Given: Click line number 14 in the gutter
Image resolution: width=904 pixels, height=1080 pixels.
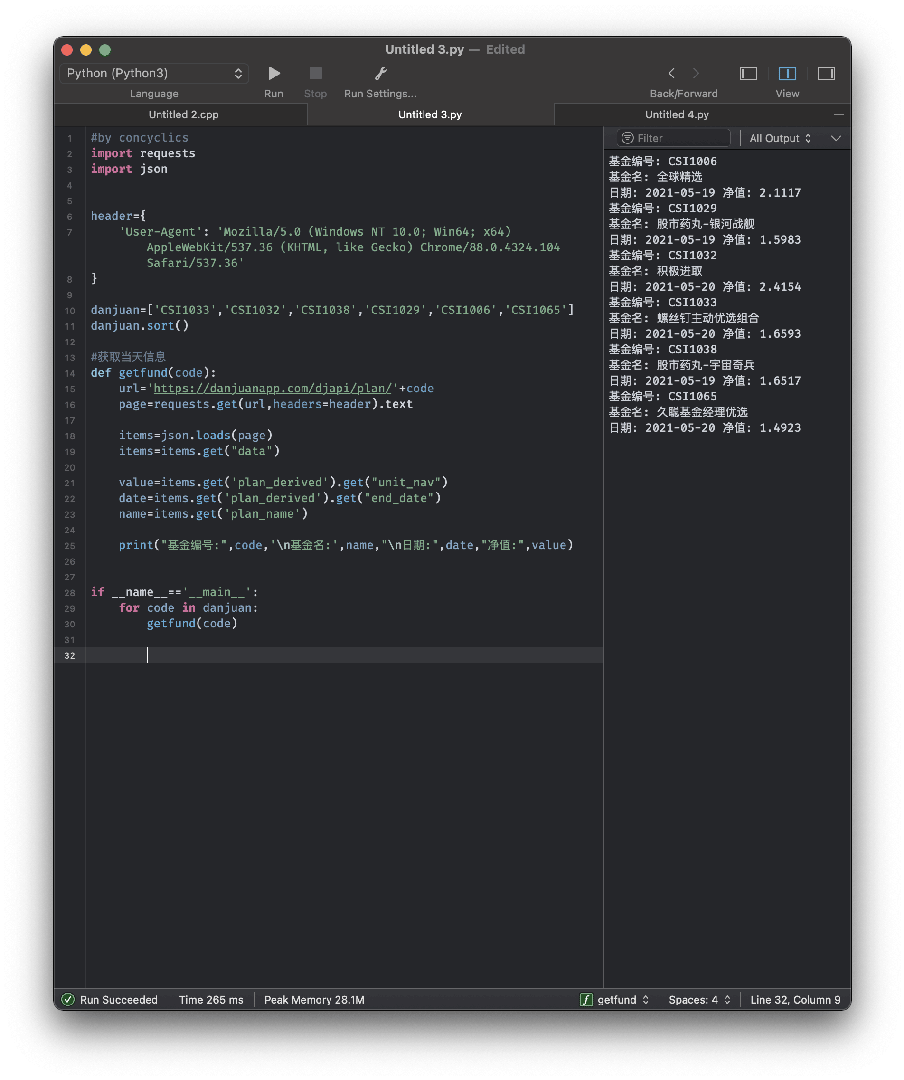Looking at the screenshot, I should (70, 373).
